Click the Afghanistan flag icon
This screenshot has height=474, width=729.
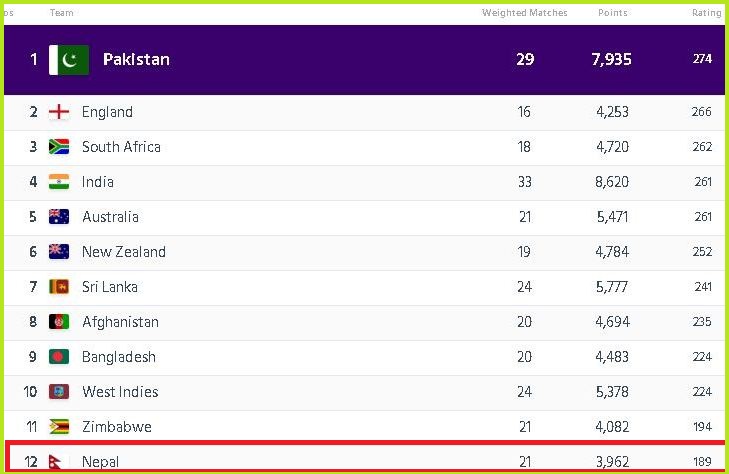tap(59, 322)
